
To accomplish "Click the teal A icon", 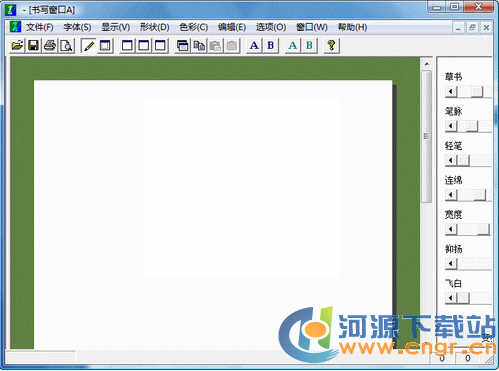I will click(293, 45).
